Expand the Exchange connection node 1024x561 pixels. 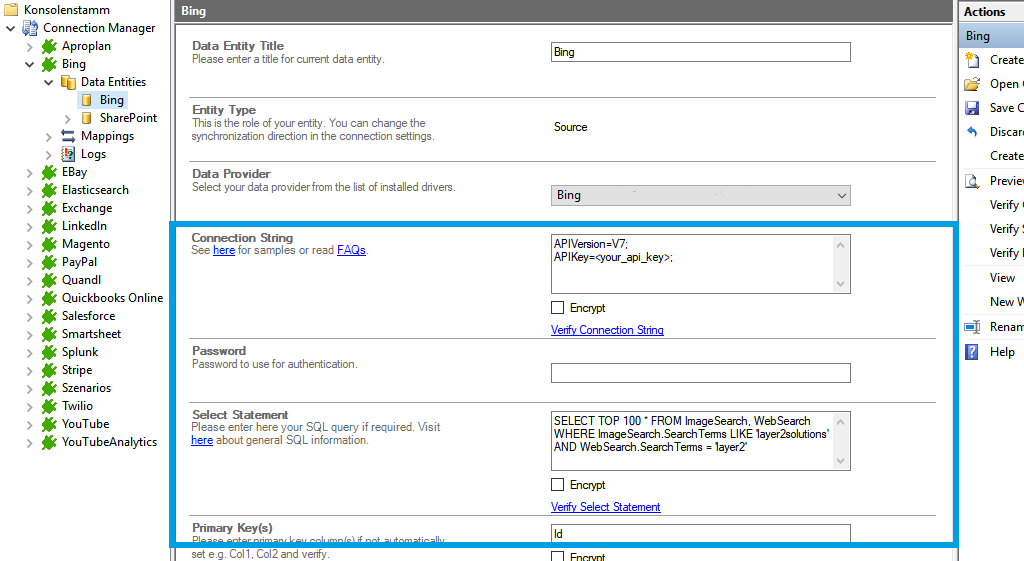tap(29, 208)
